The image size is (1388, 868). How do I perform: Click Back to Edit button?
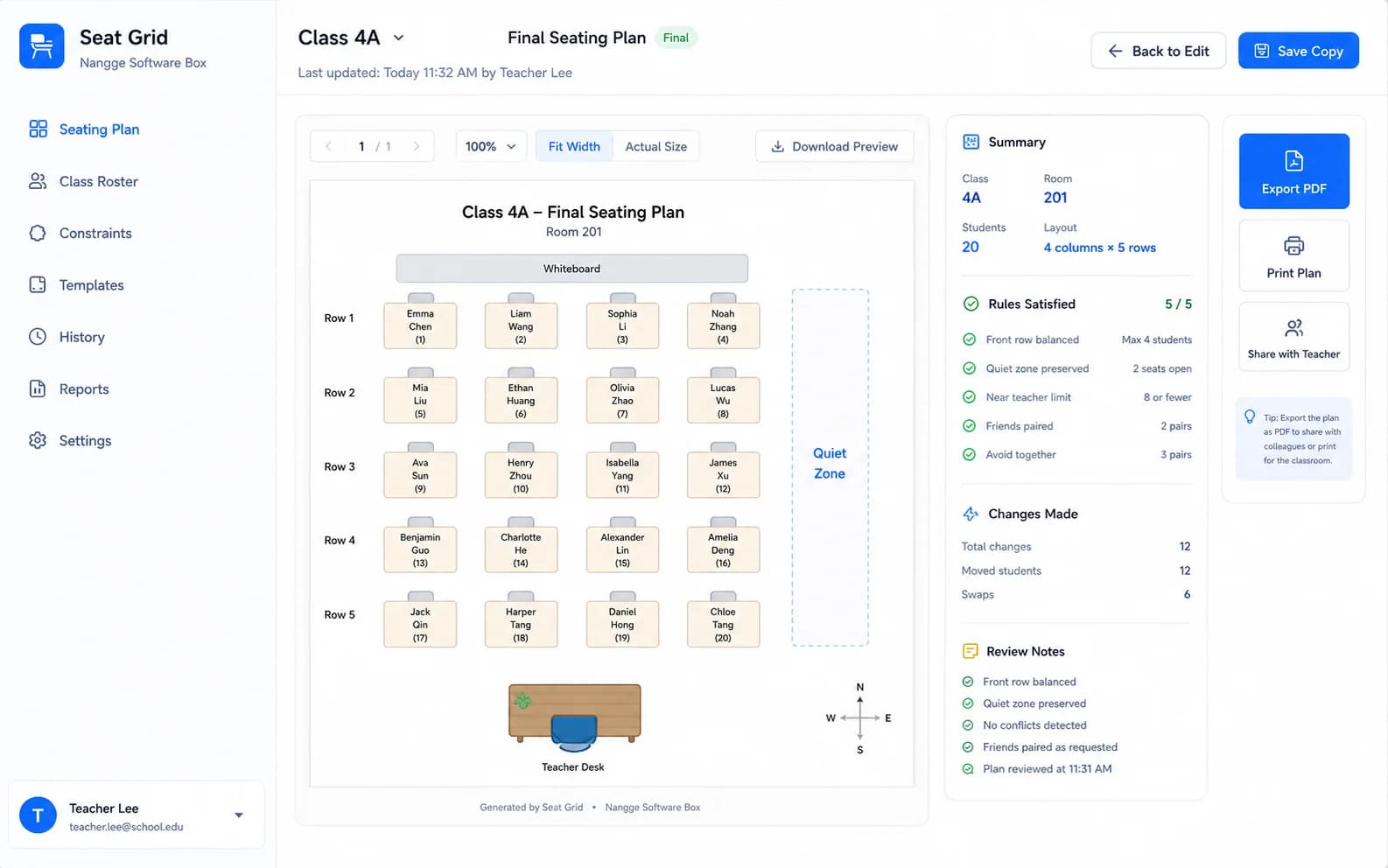click(1158, 51)
